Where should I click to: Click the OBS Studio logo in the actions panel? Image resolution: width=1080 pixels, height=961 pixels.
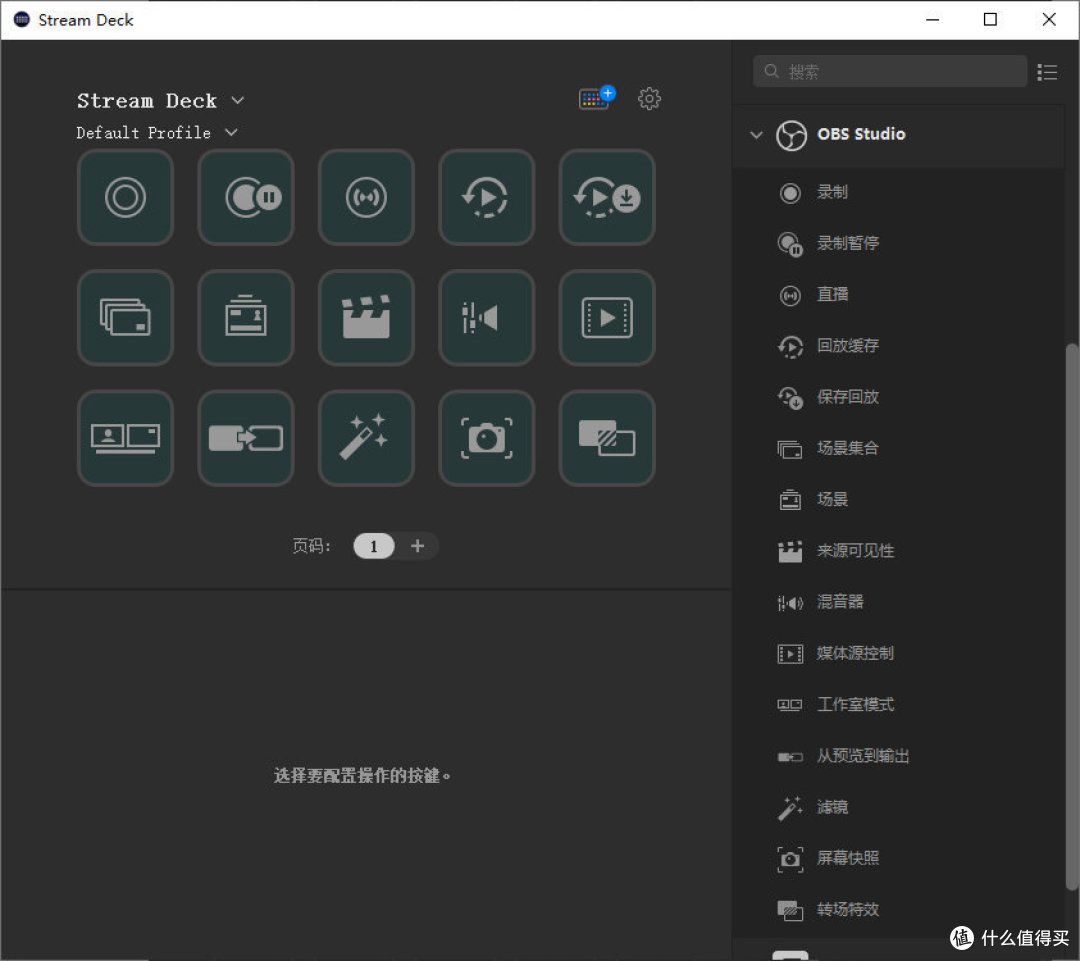coord(791,135)
